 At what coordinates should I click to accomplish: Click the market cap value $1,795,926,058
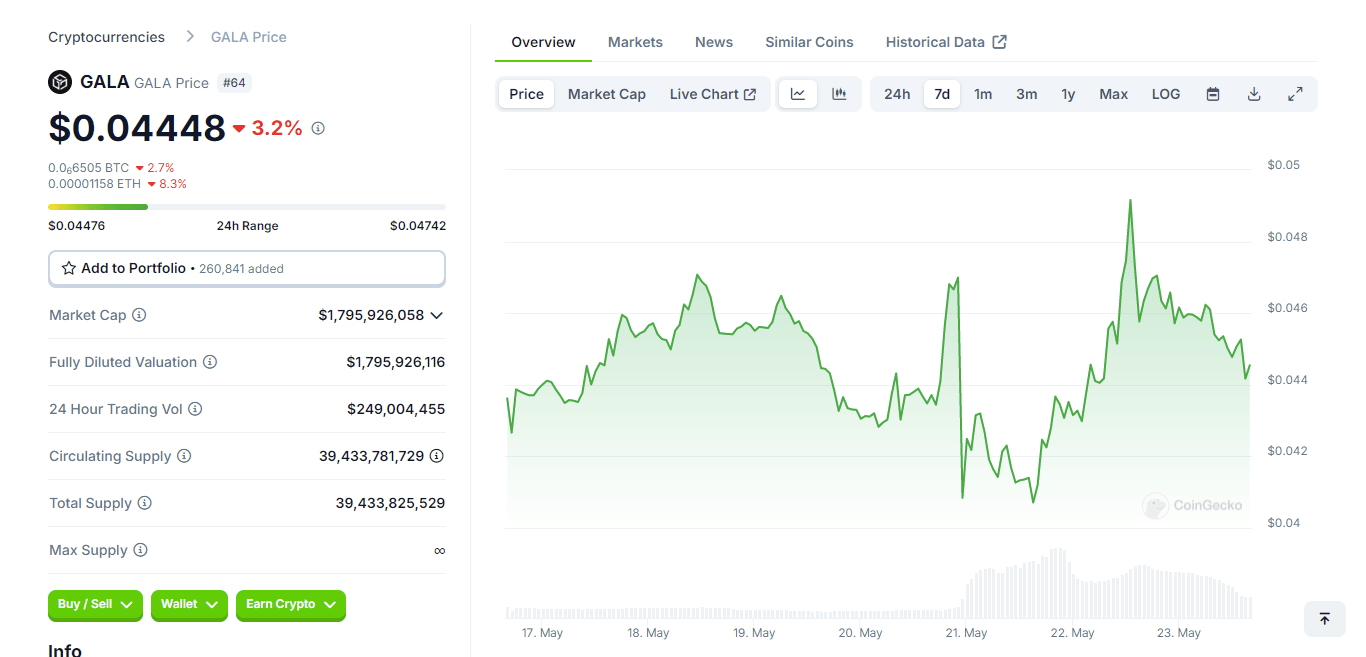372,315
